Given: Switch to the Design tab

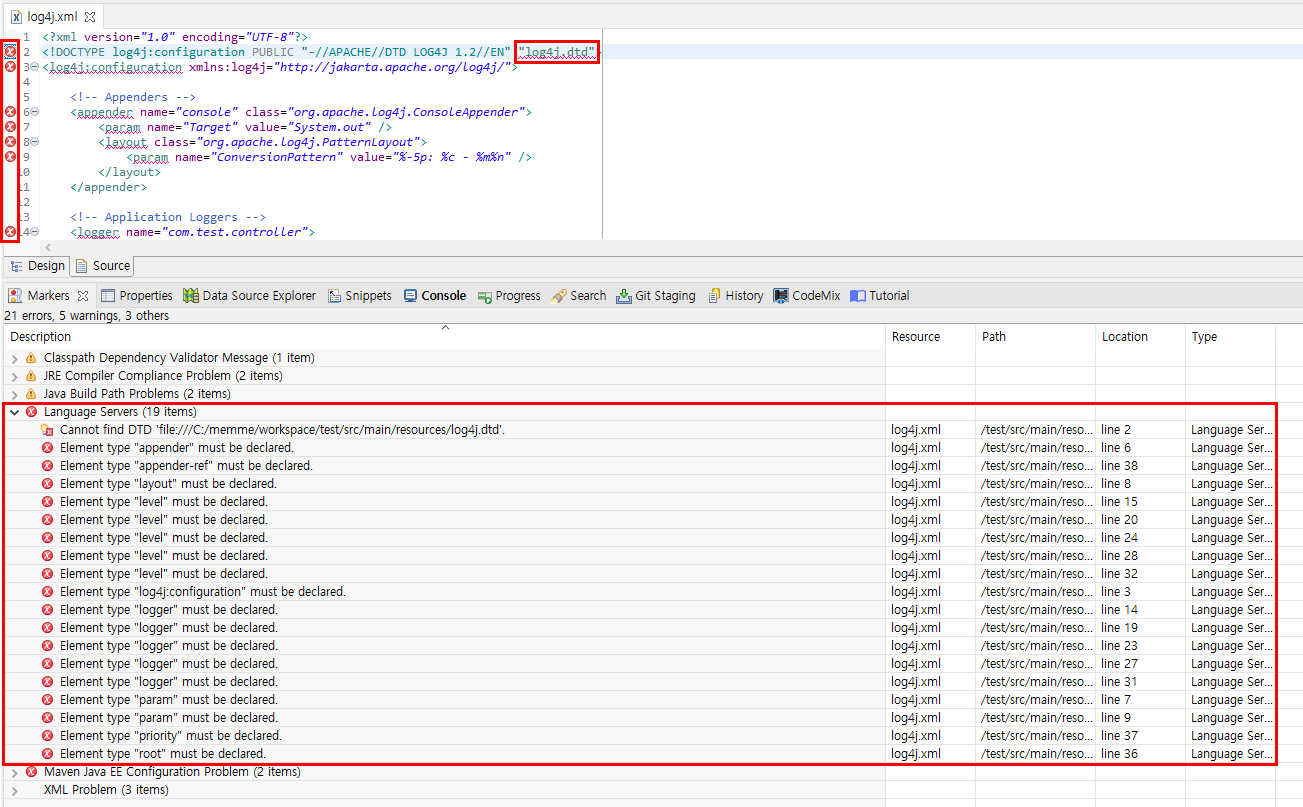Looking at the screenshot, I should coord(37,266).
